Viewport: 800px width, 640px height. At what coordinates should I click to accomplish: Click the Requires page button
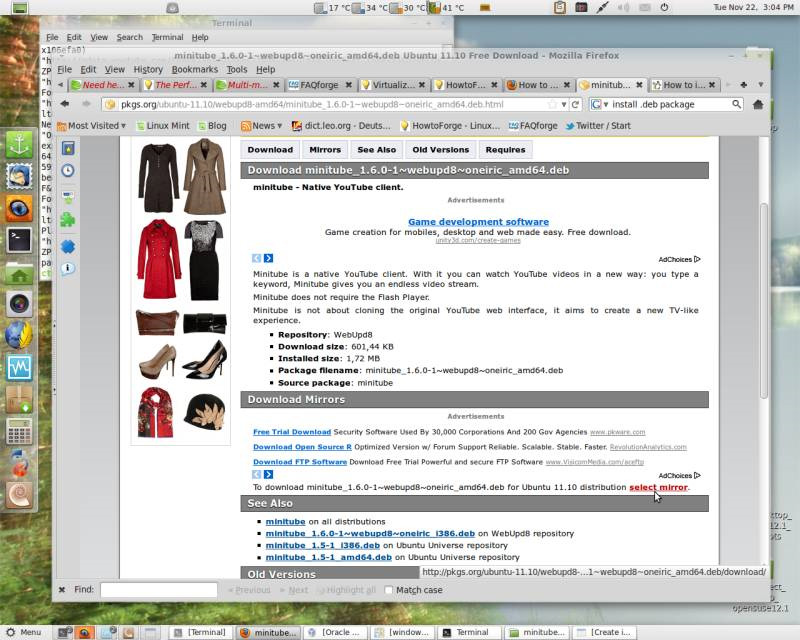[505, 150]
